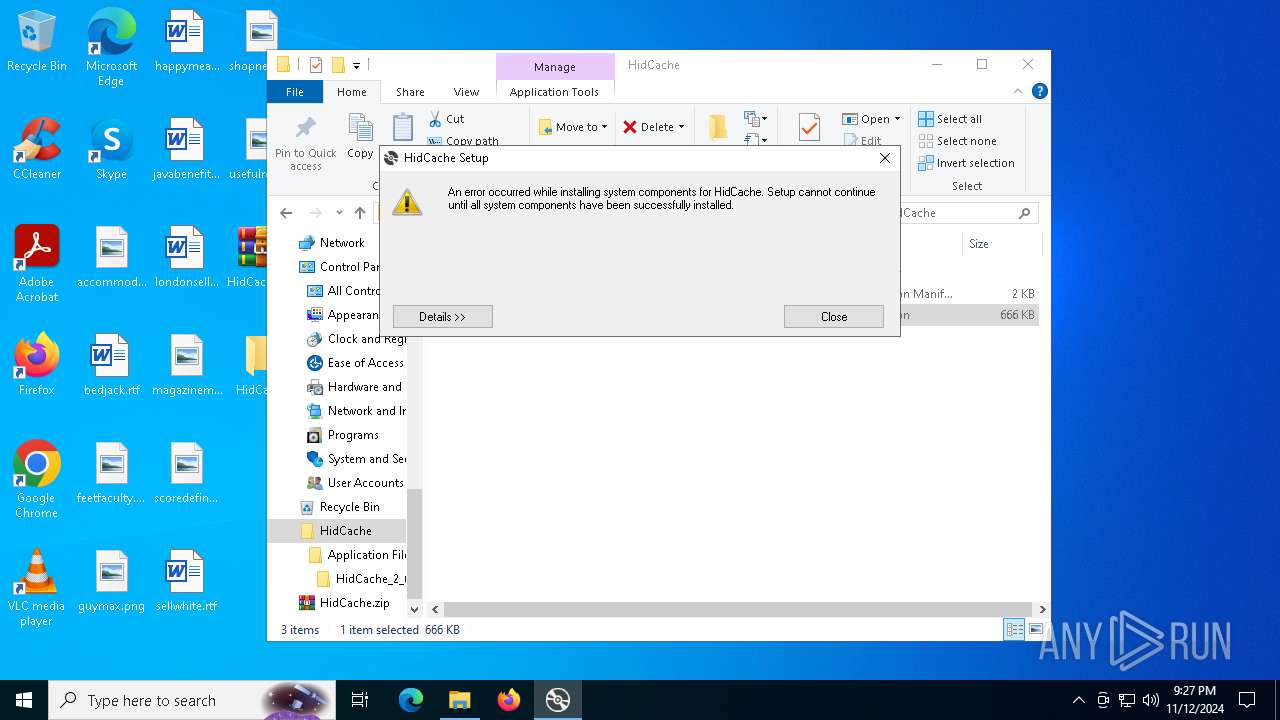The height and width of the screenshot is (720, 1280).
Task: Switch to details view in status bar
Action: [1014, 629]
